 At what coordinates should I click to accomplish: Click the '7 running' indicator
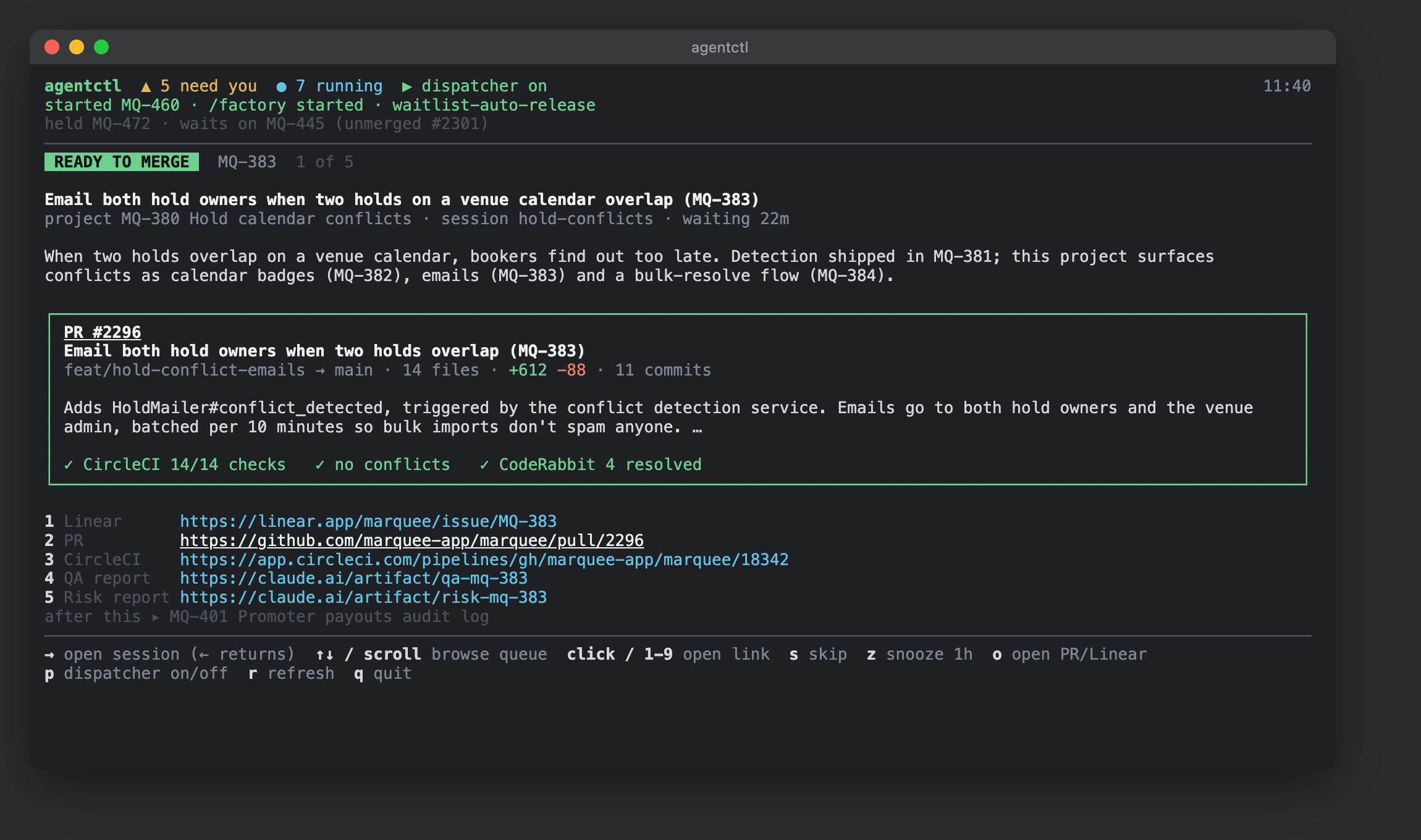coord(329,86)
